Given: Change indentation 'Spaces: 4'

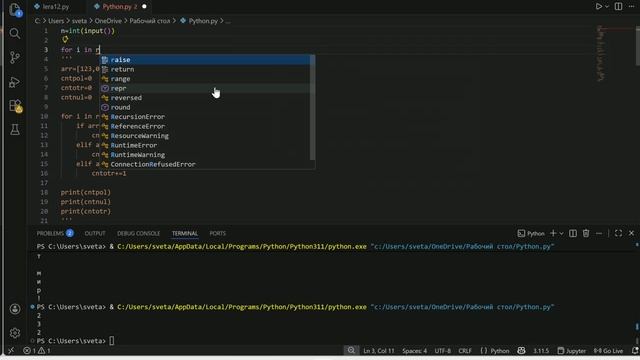Looking at the screenshot, I should (414, 351).
